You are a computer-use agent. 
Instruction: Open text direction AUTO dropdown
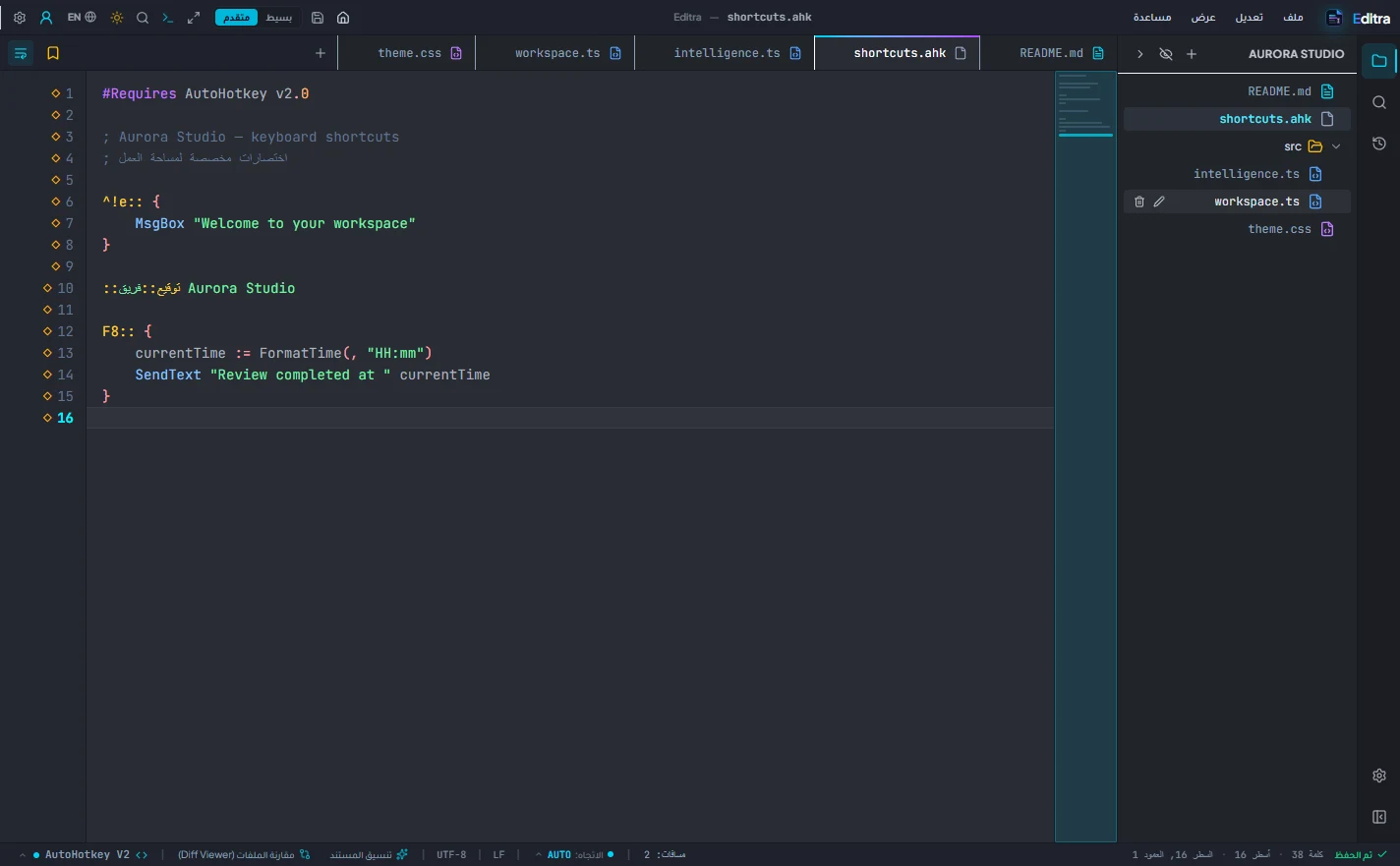coord(575,855)
